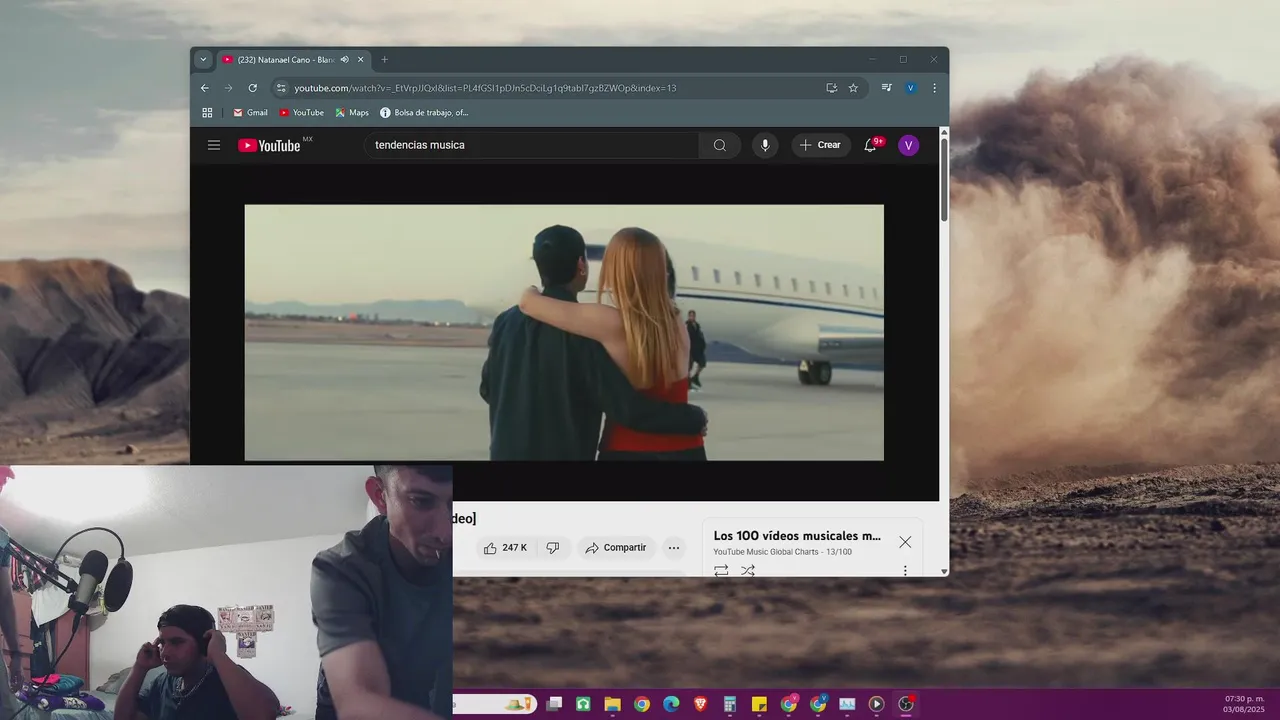Image resolution: width=1280 pixels, height=720 pixels.
Task: Select the Natanael Cano YouTube tab
Action: [x=285, y=60]
